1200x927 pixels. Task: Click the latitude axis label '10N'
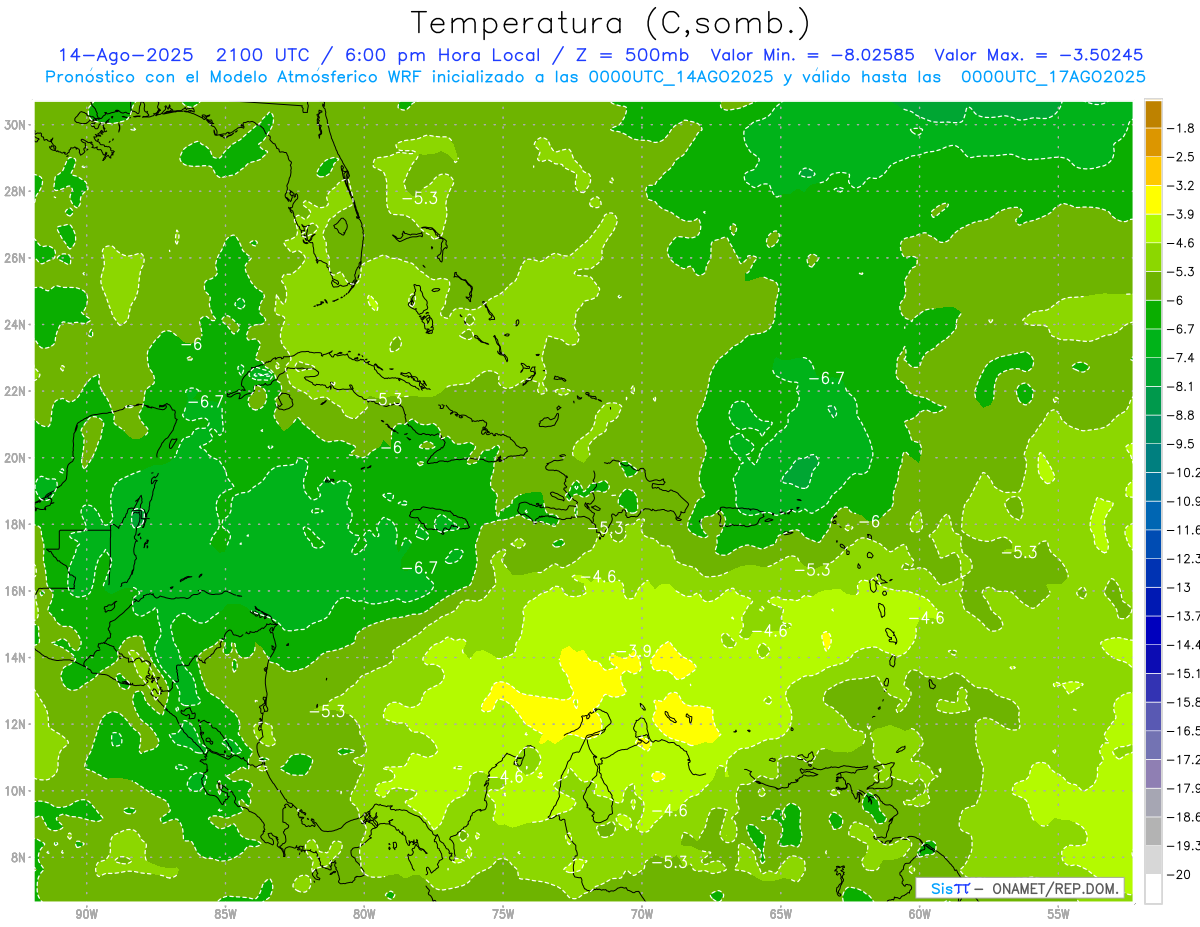pyautogui.click(x=16, y=790)
